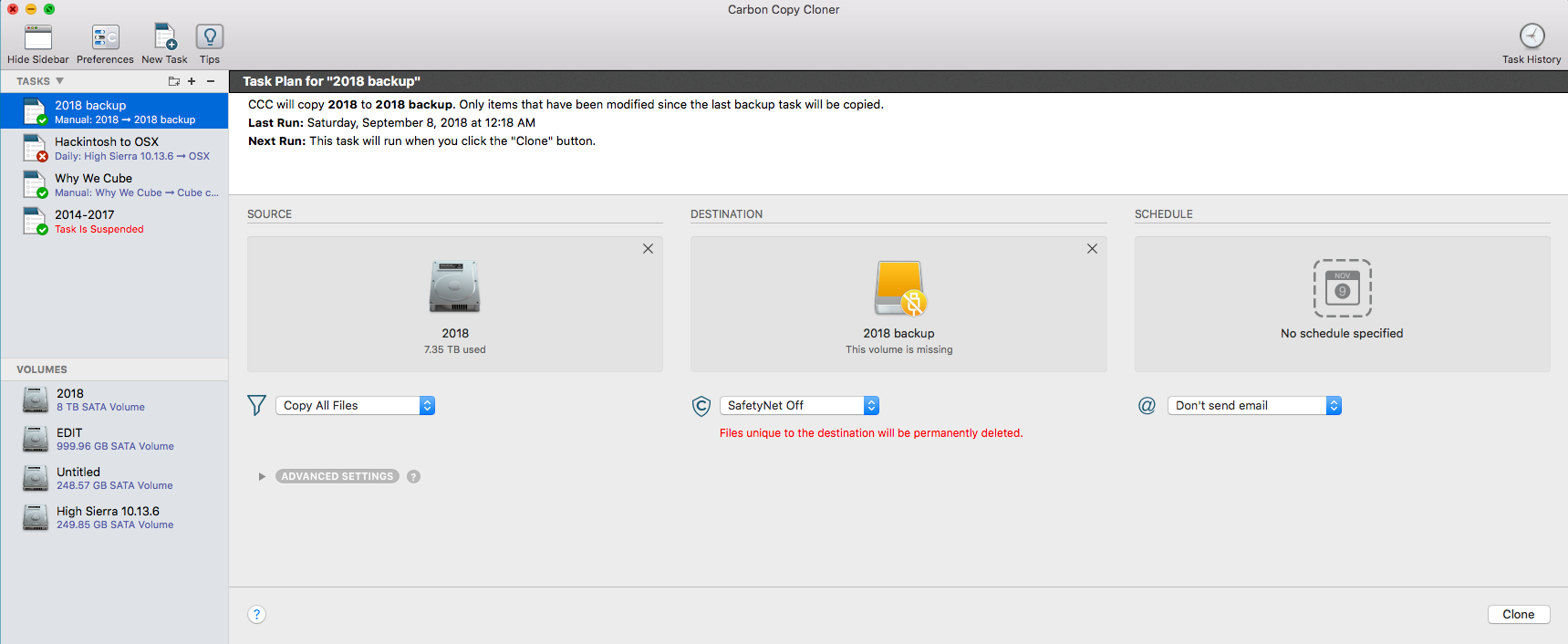Click the "No schedule specified" text
This screenshot has height=644, width=1568.
point(1342,333)
